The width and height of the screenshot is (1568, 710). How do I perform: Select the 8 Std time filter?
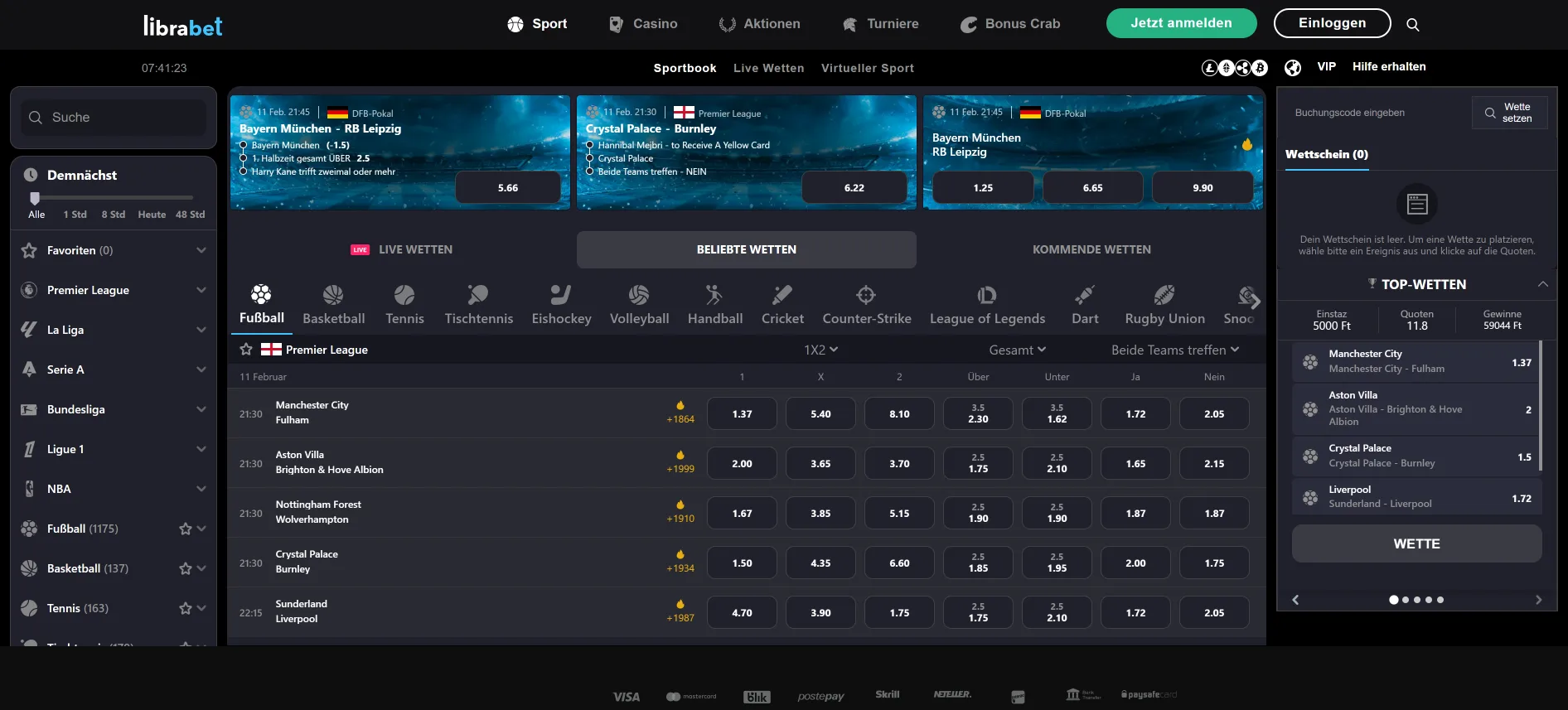coord(114,215)
